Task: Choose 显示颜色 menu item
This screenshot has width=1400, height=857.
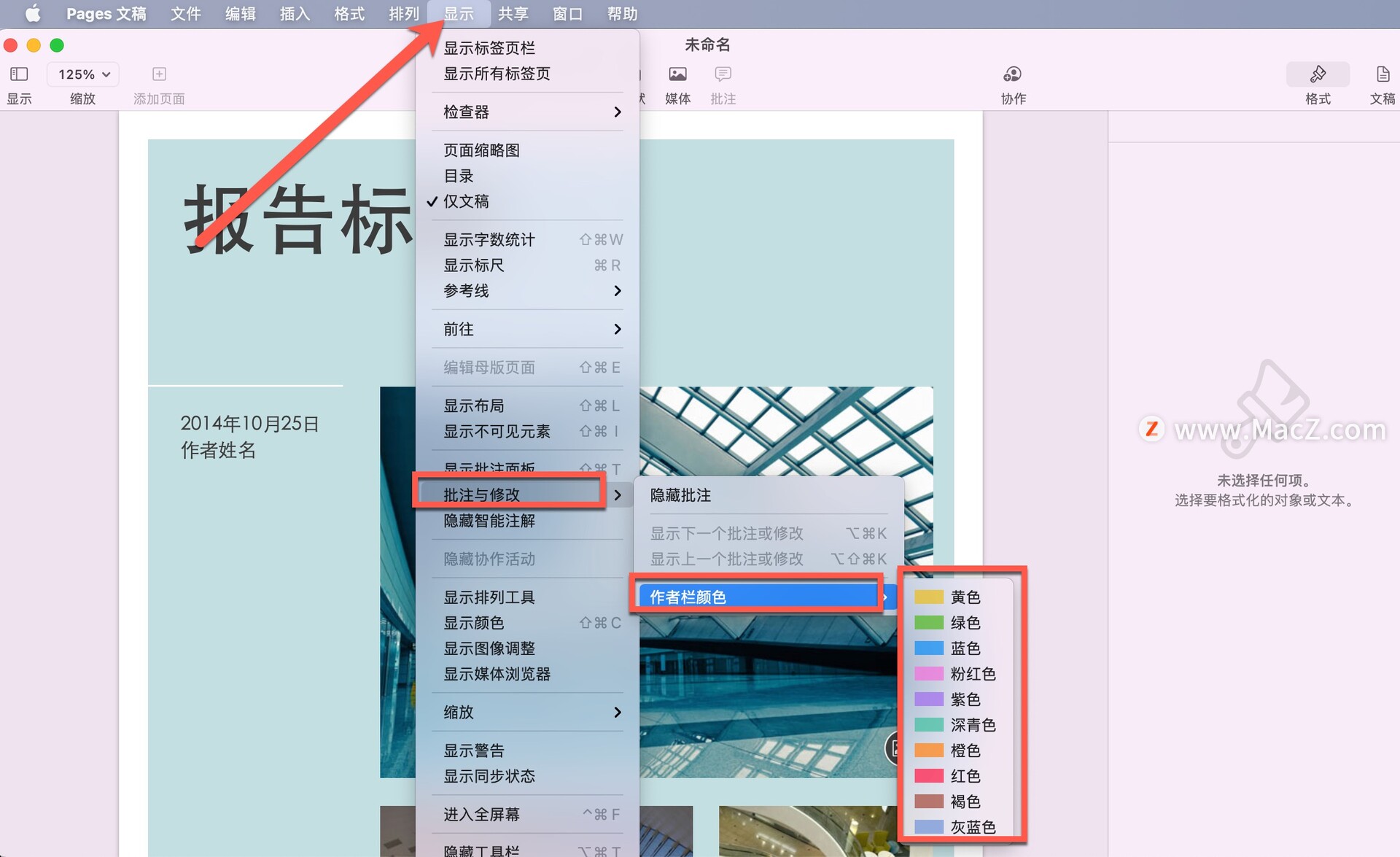Action: coord(527,623)
